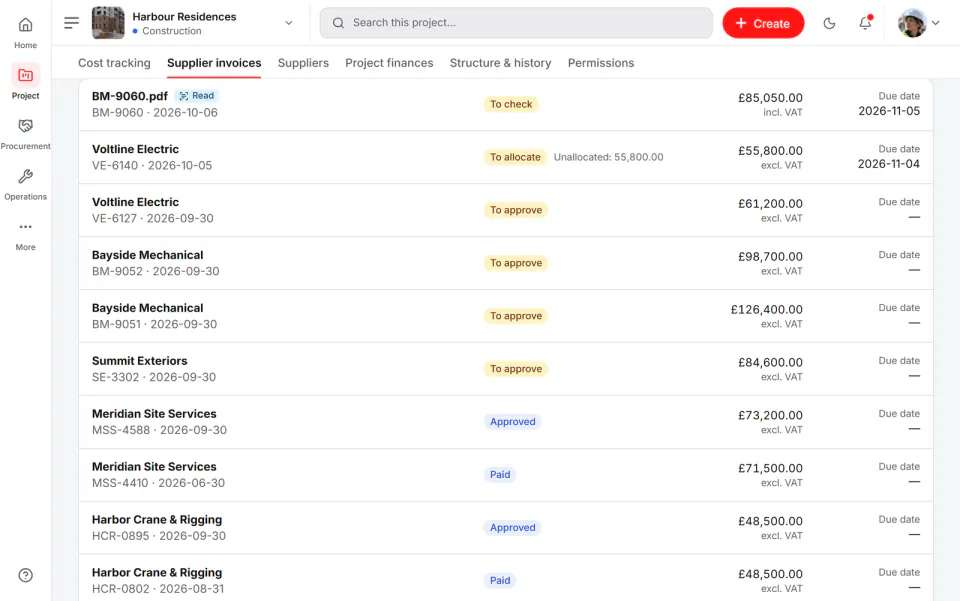
Task: Click To approve badge for Summit Exteriors
Action: tap(516, 369)
